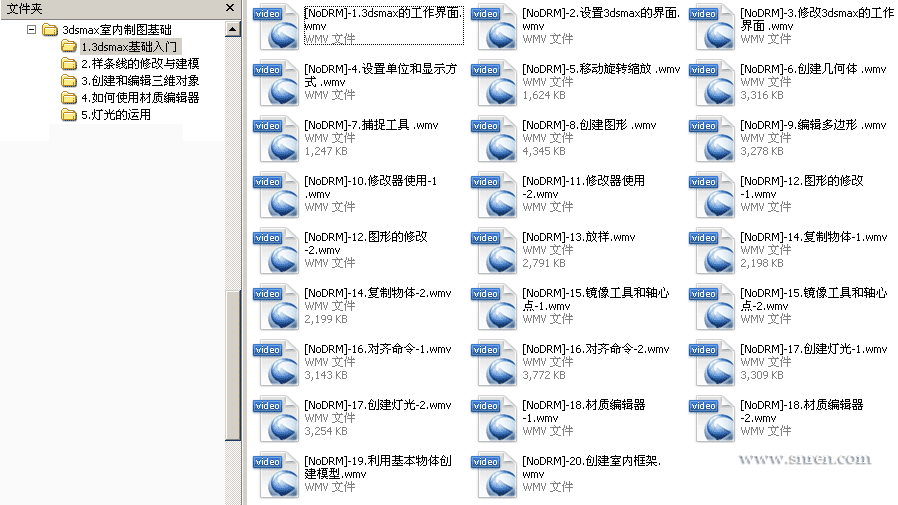Click video icon for 18.材质编辑器-1.wmv
Screen dimensions: 898x505
click(494, 420)
